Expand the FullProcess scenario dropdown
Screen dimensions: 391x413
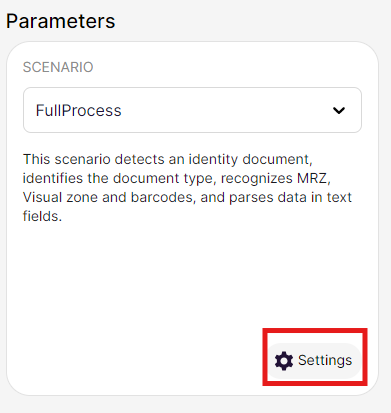192,110
